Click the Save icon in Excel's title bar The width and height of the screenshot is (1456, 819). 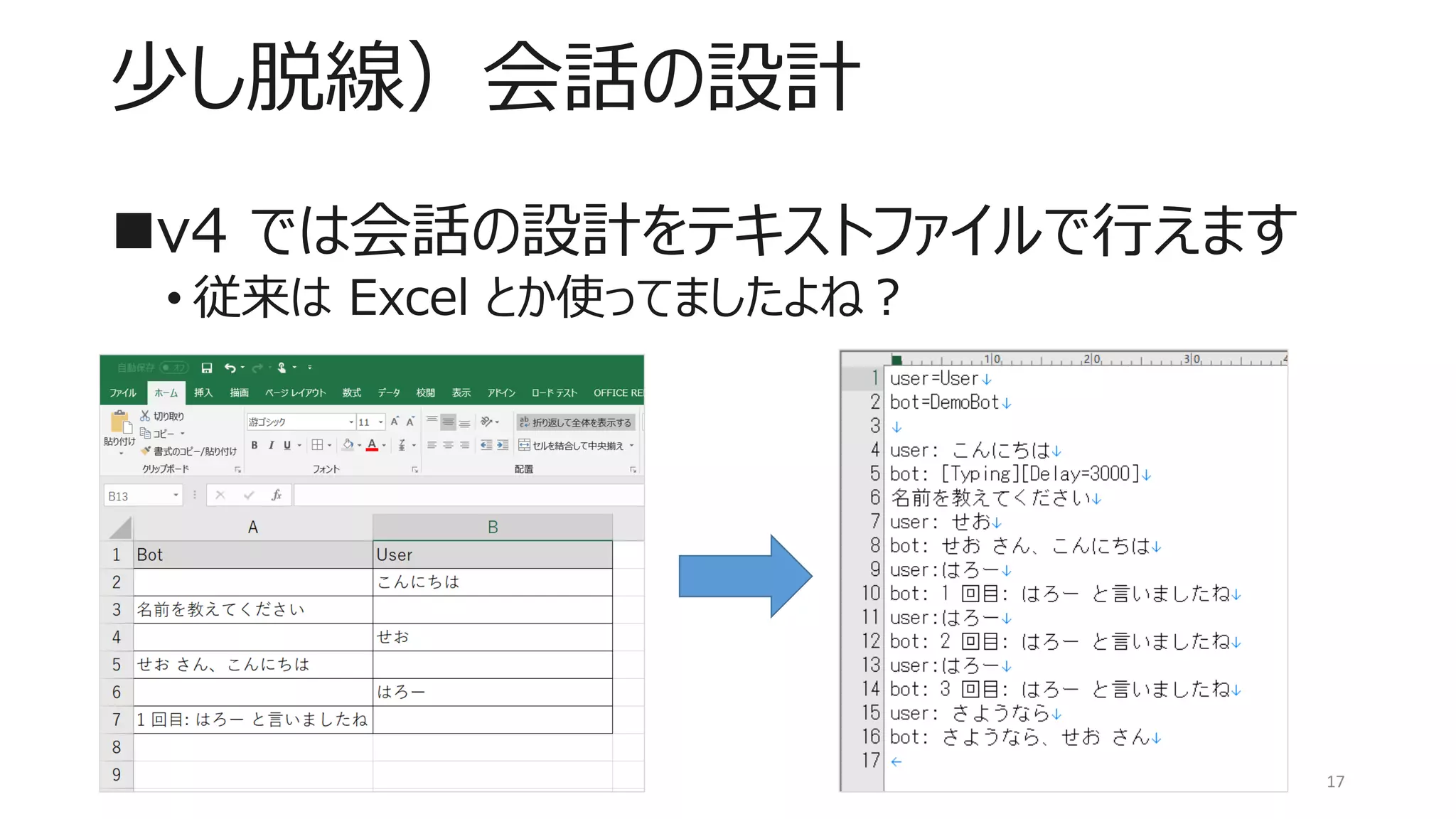tap(207, 368)
